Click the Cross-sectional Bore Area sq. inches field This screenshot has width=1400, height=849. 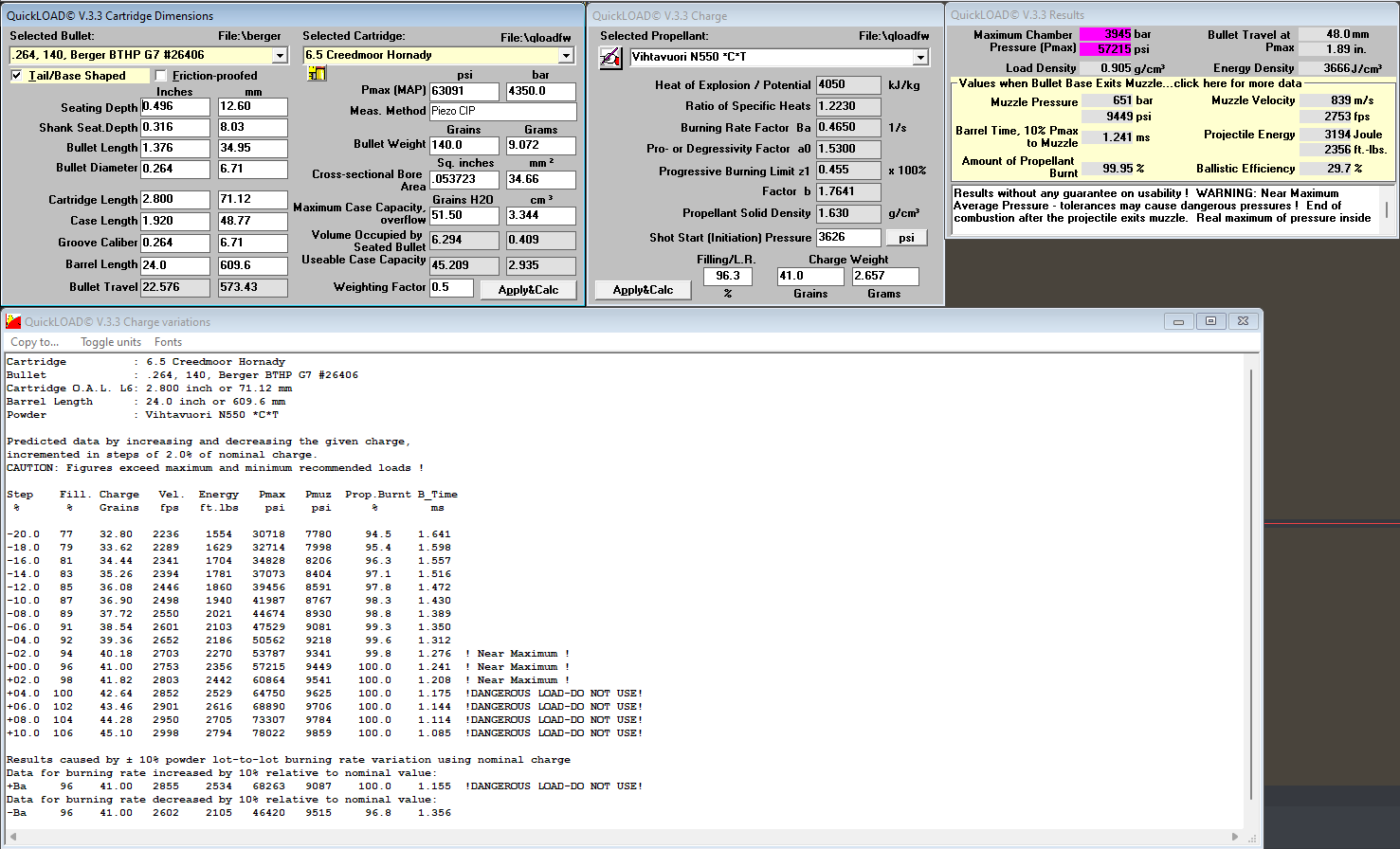(464, 179)
